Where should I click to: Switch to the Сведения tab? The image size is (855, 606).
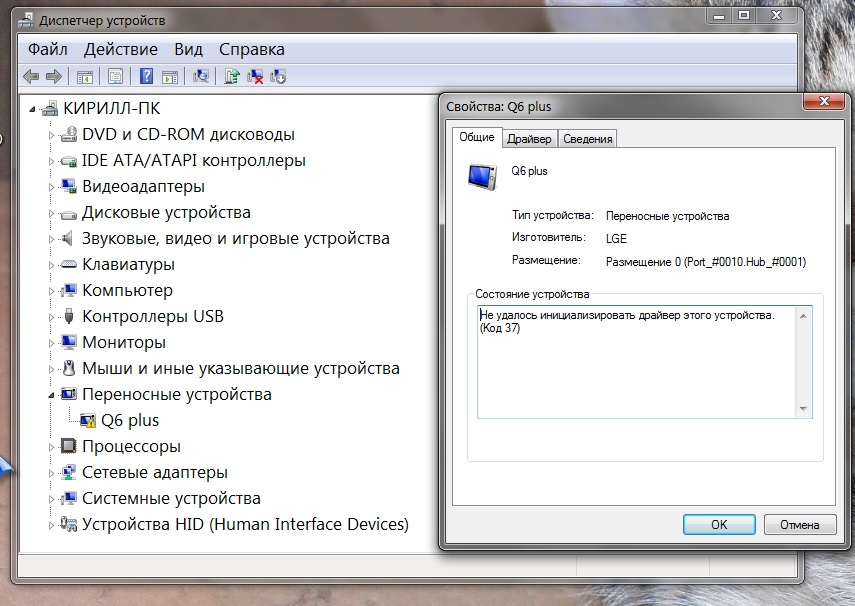[x=587, y=139]
